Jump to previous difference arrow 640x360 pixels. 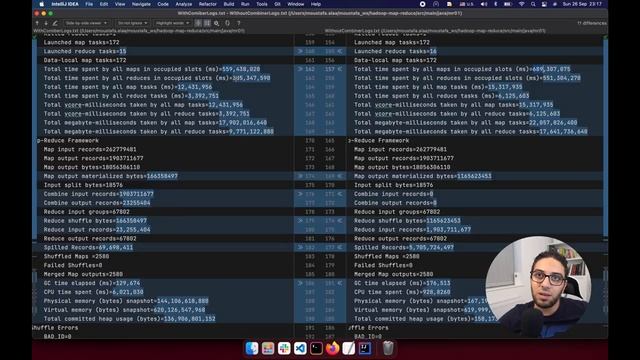(37, 23)
